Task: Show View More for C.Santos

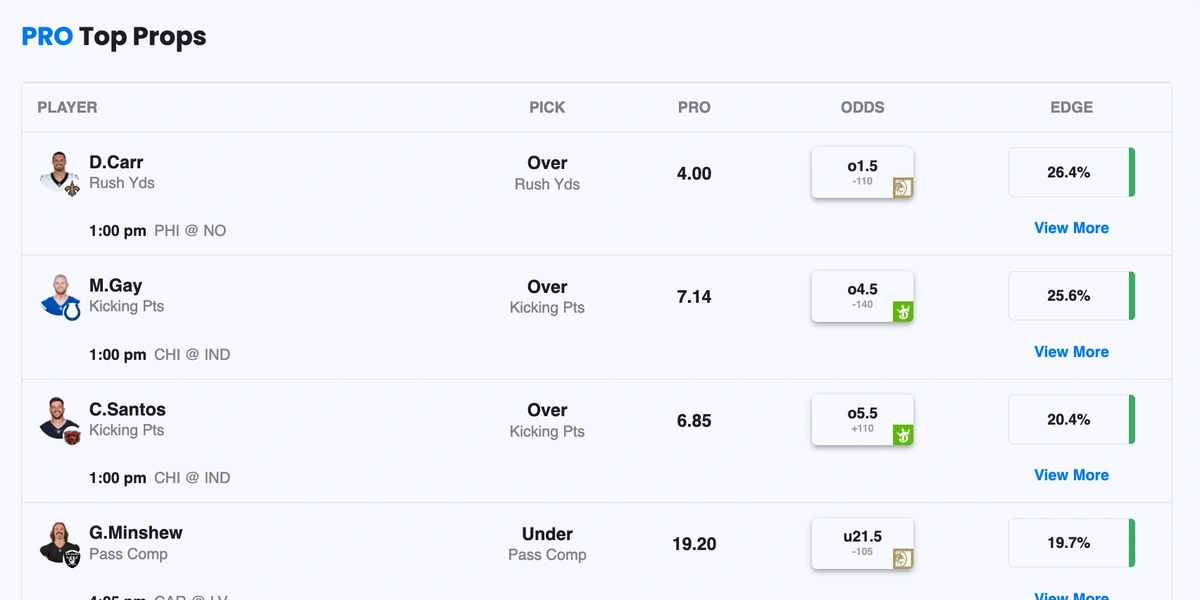Action: pyautogui.click(x=1071, y=475)
